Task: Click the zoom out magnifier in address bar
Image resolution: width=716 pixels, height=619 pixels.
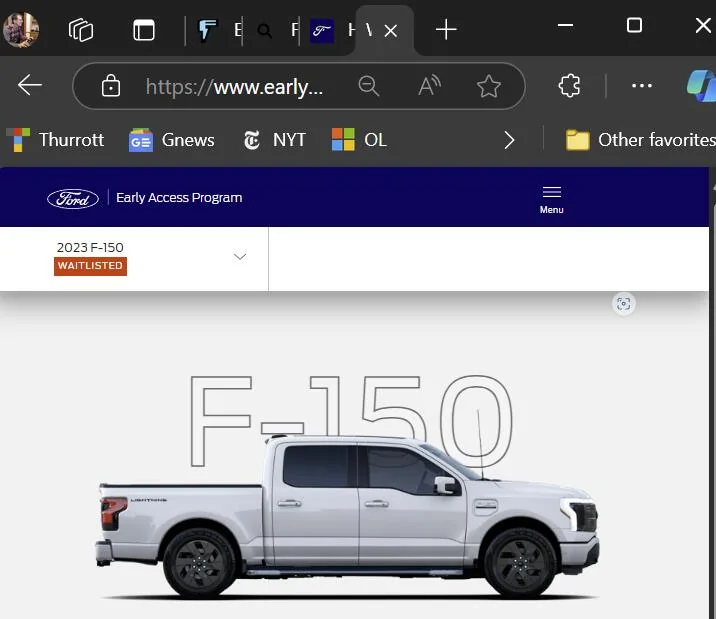Action: (369, 86)
